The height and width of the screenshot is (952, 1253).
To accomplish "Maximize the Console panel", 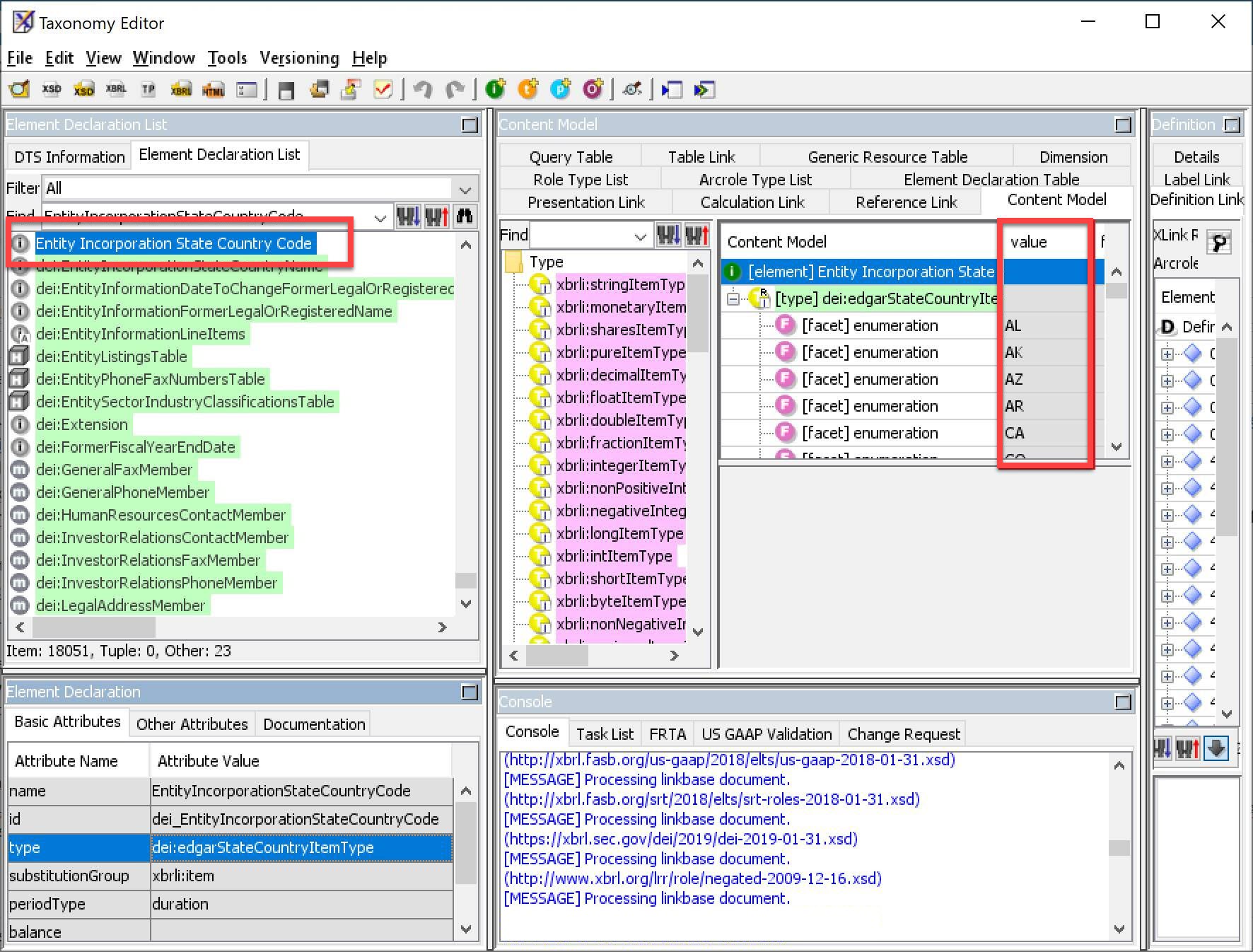I will coord(1123,702).
